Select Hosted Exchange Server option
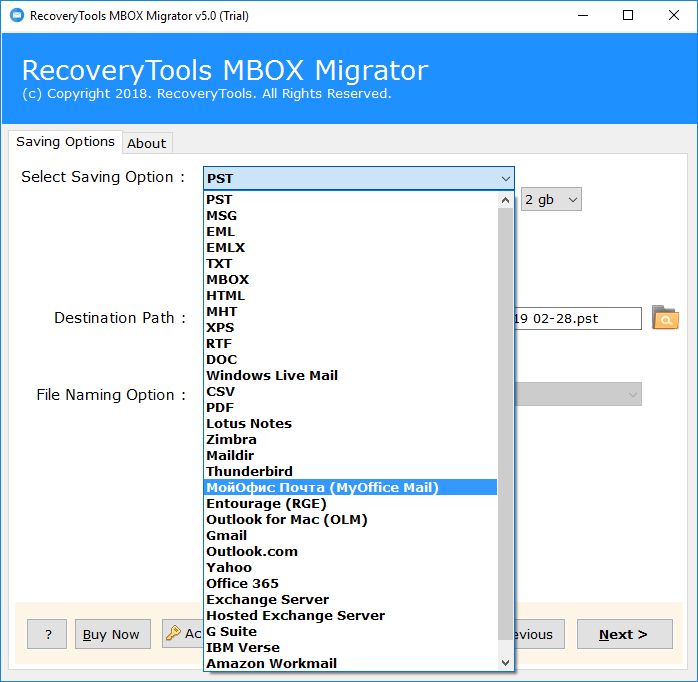 point(351,616)
